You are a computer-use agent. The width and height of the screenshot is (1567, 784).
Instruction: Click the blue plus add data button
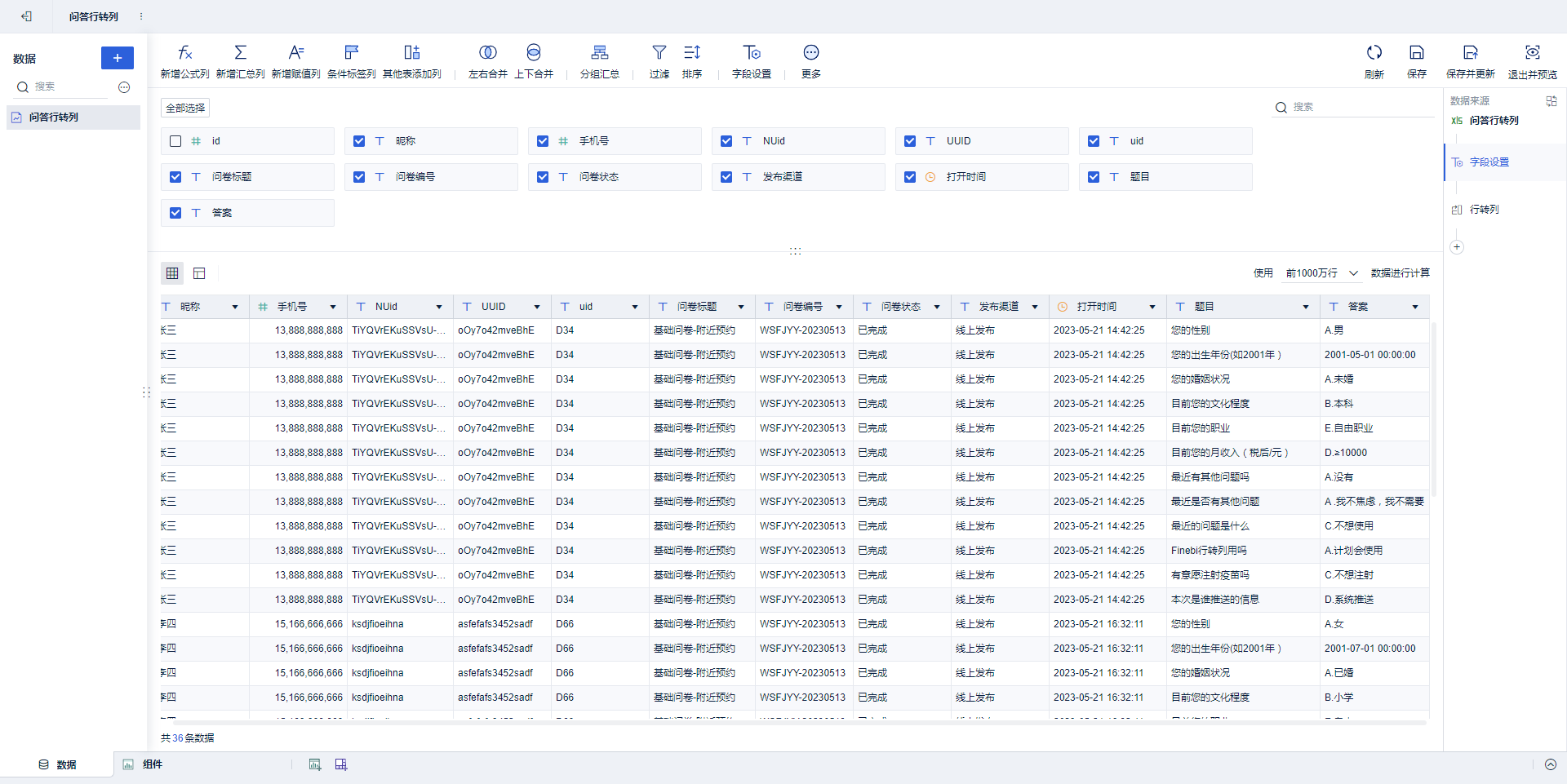pyautogui.click(x=118, y=58)
